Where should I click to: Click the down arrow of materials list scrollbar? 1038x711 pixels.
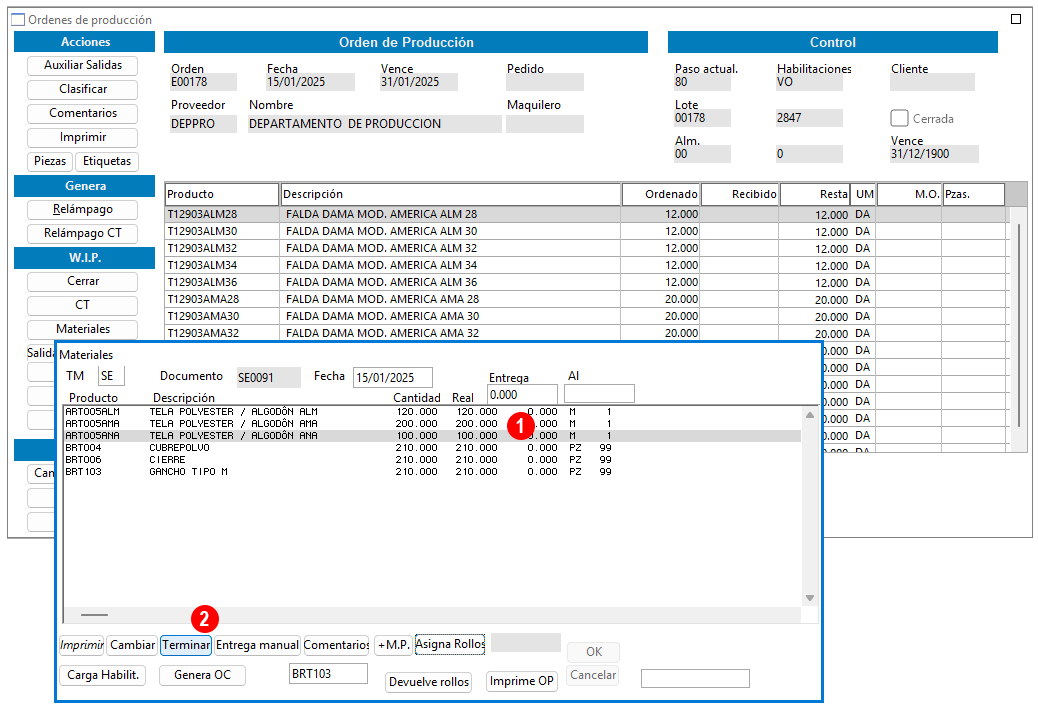[810, 598]
